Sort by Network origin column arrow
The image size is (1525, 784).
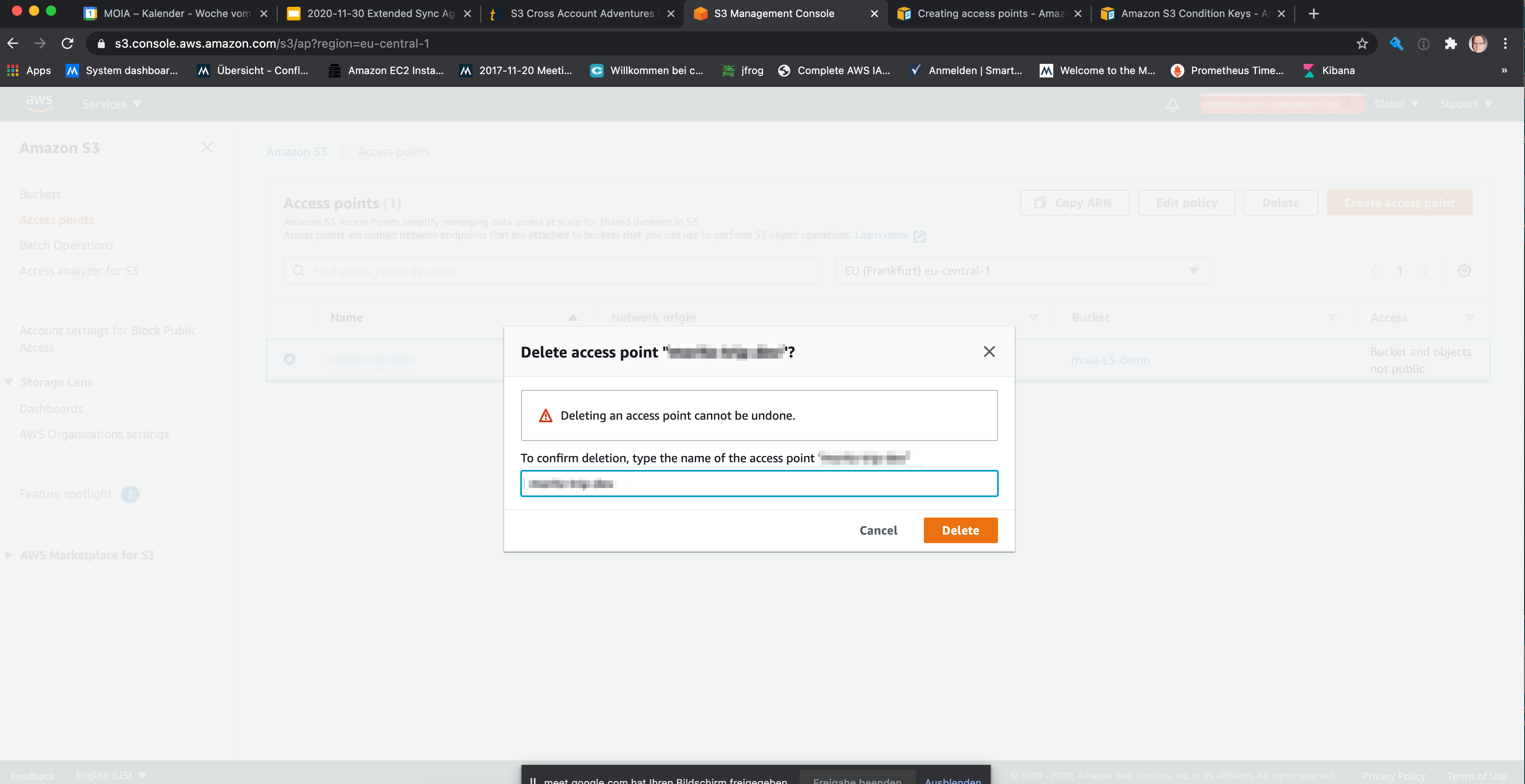click(1033, 318)
